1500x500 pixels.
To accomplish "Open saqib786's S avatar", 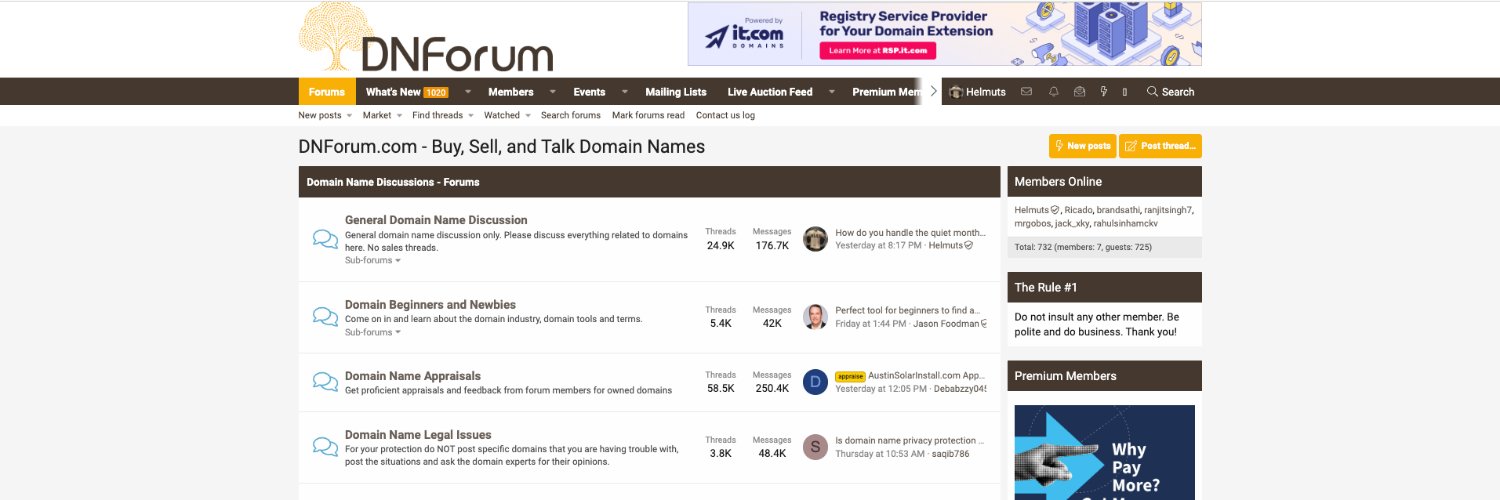I will pyautogui.click(x=815, y=447).
